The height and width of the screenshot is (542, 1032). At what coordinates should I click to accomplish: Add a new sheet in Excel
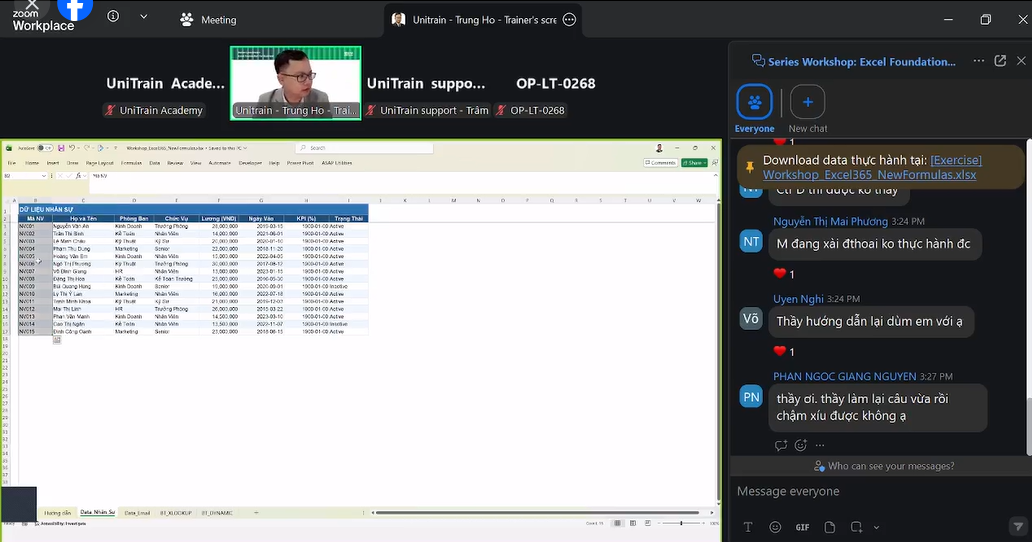point(256,512)
